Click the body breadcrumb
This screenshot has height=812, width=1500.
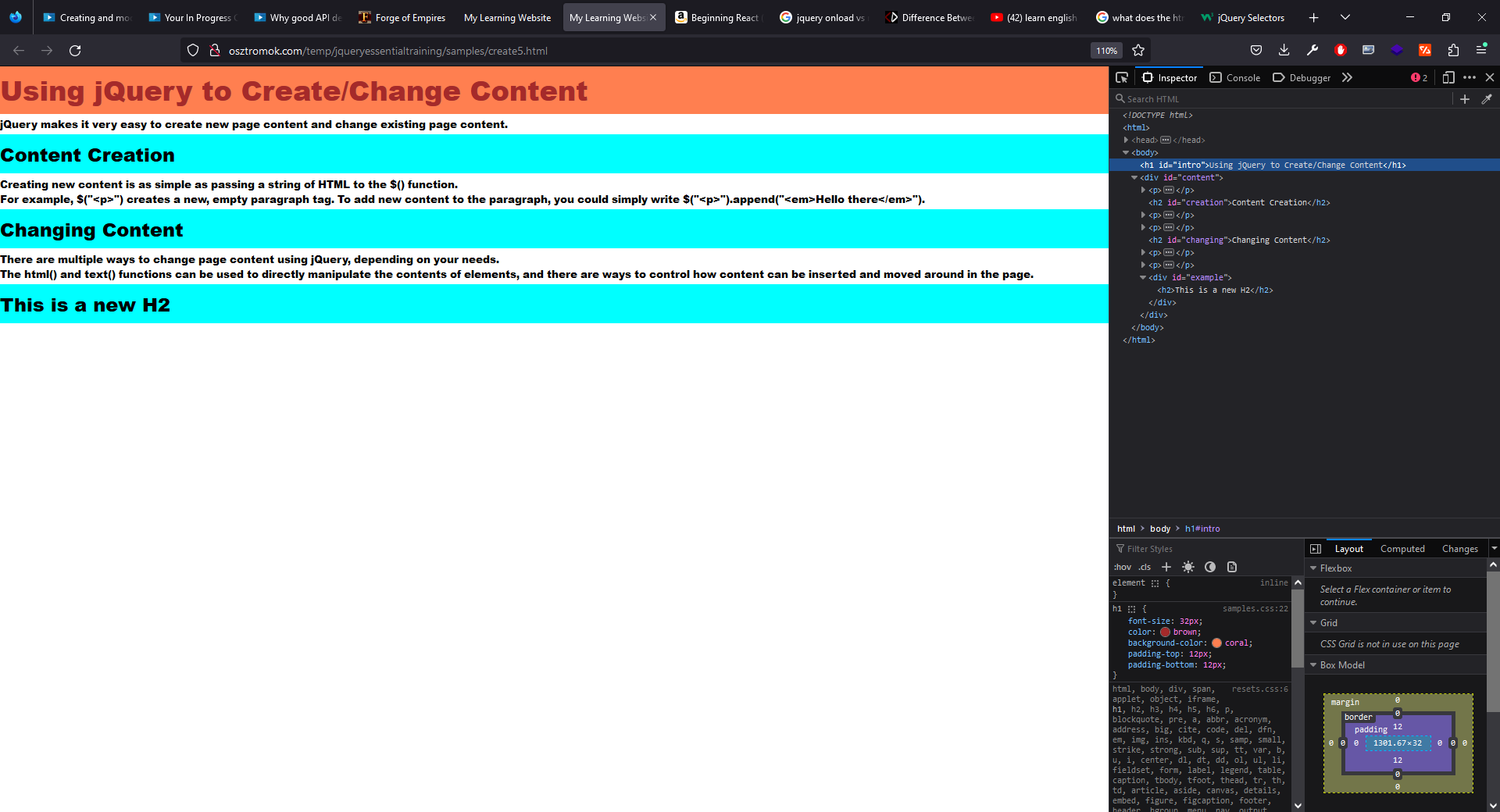[1160, 529]
